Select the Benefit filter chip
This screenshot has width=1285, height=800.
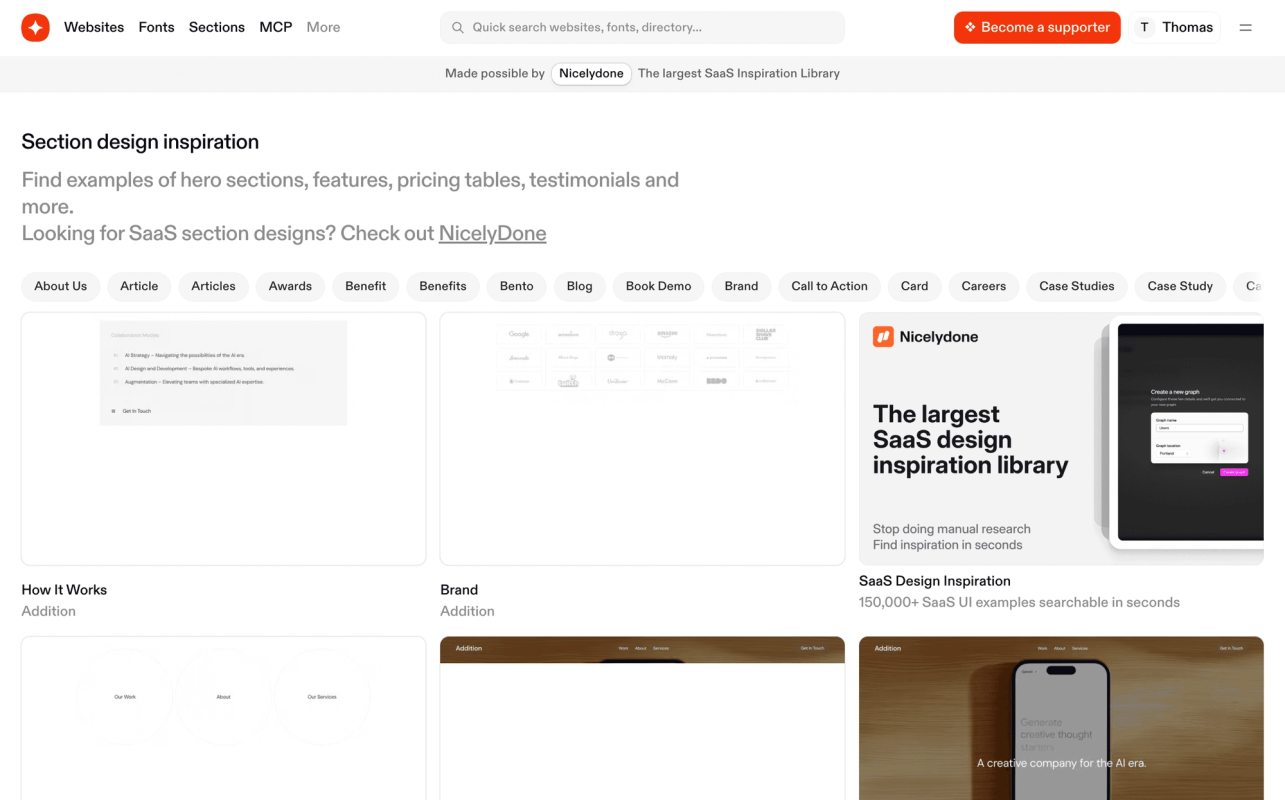pos(366,286)
